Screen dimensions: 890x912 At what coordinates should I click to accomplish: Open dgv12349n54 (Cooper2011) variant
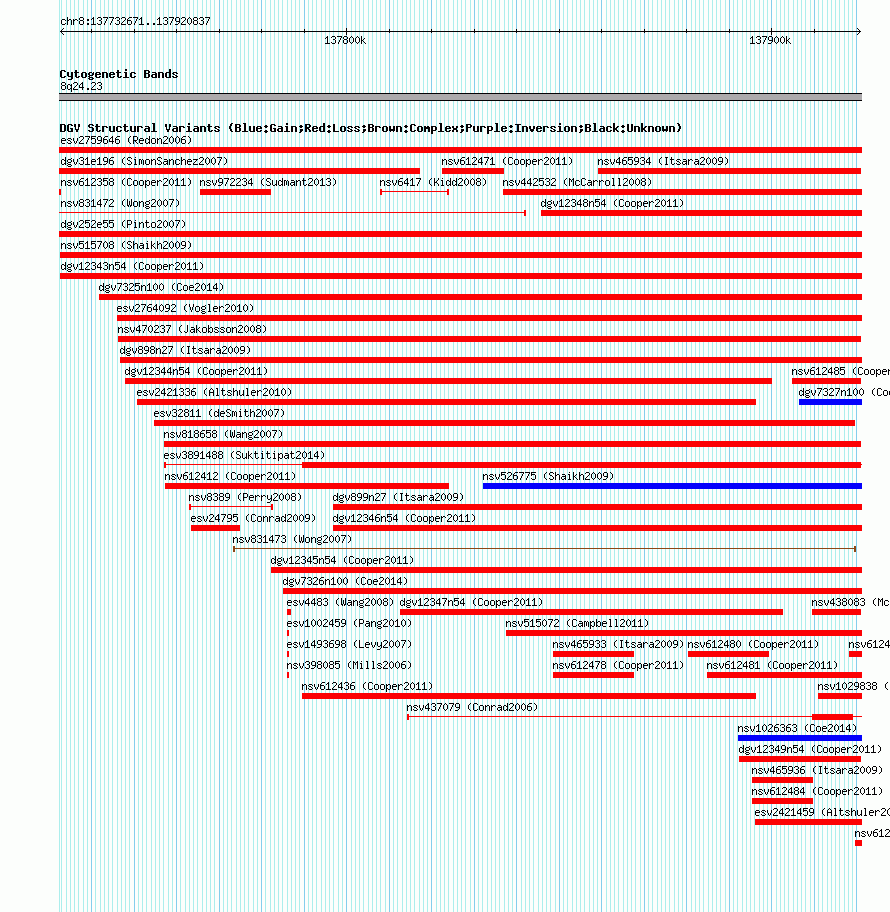[810, 747]
